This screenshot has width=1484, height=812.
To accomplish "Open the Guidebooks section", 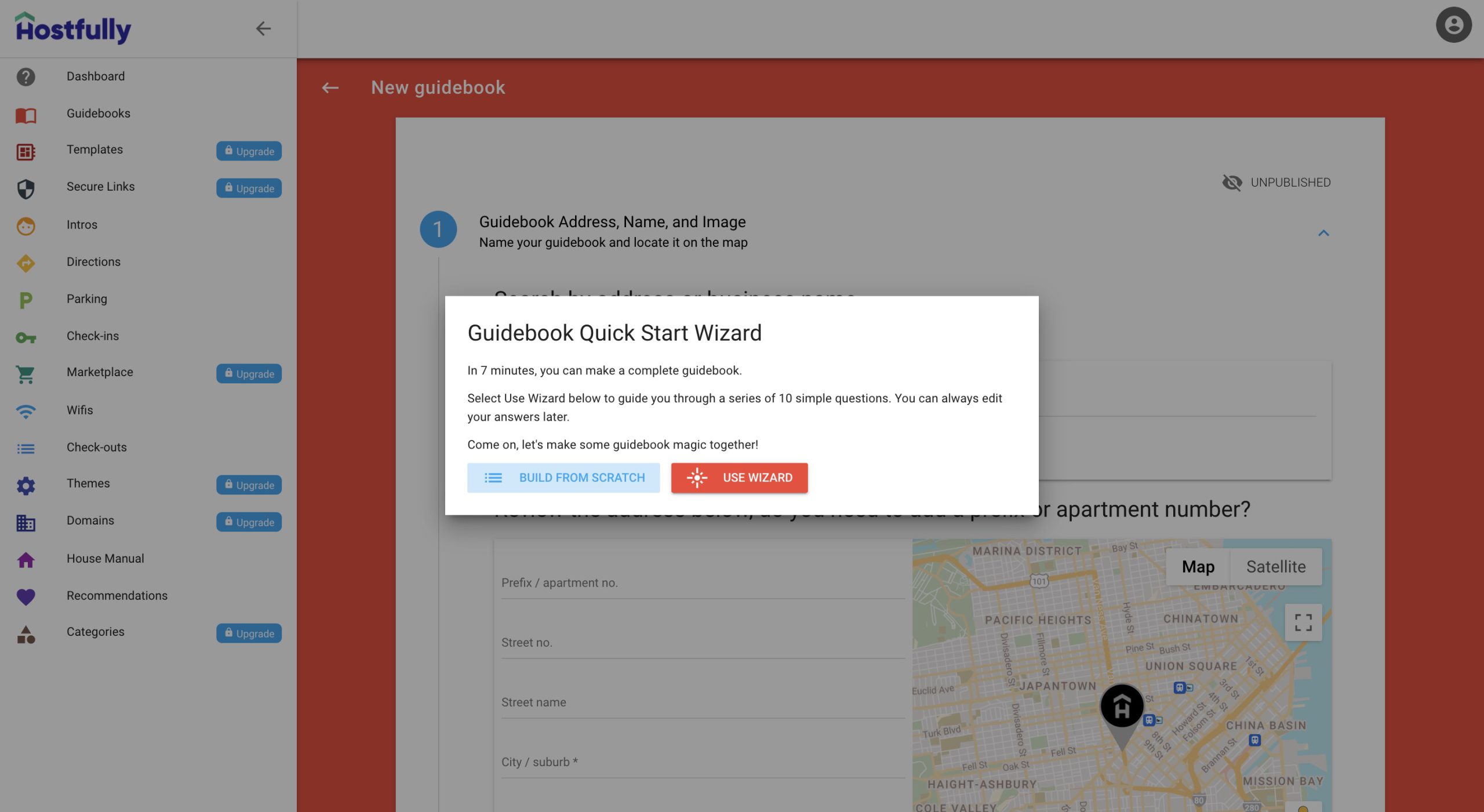I will point(97,113).
